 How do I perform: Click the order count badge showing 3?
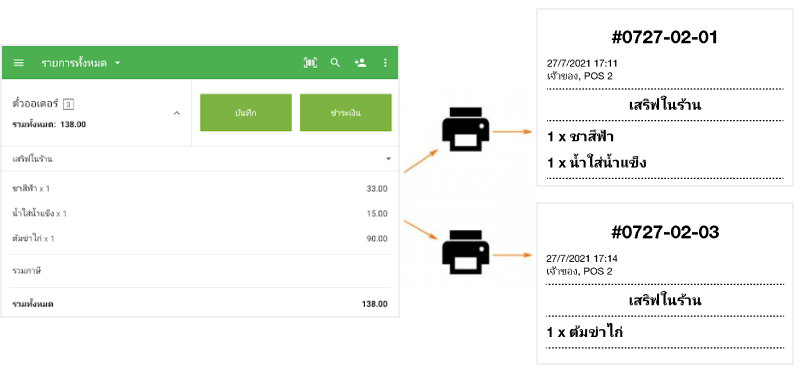(x=69, y=104)
